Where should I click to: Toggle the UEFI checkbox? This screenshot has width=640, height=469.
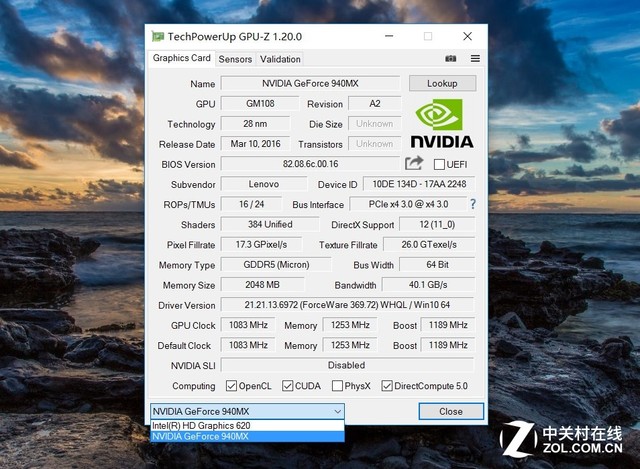tap(439, 164)
